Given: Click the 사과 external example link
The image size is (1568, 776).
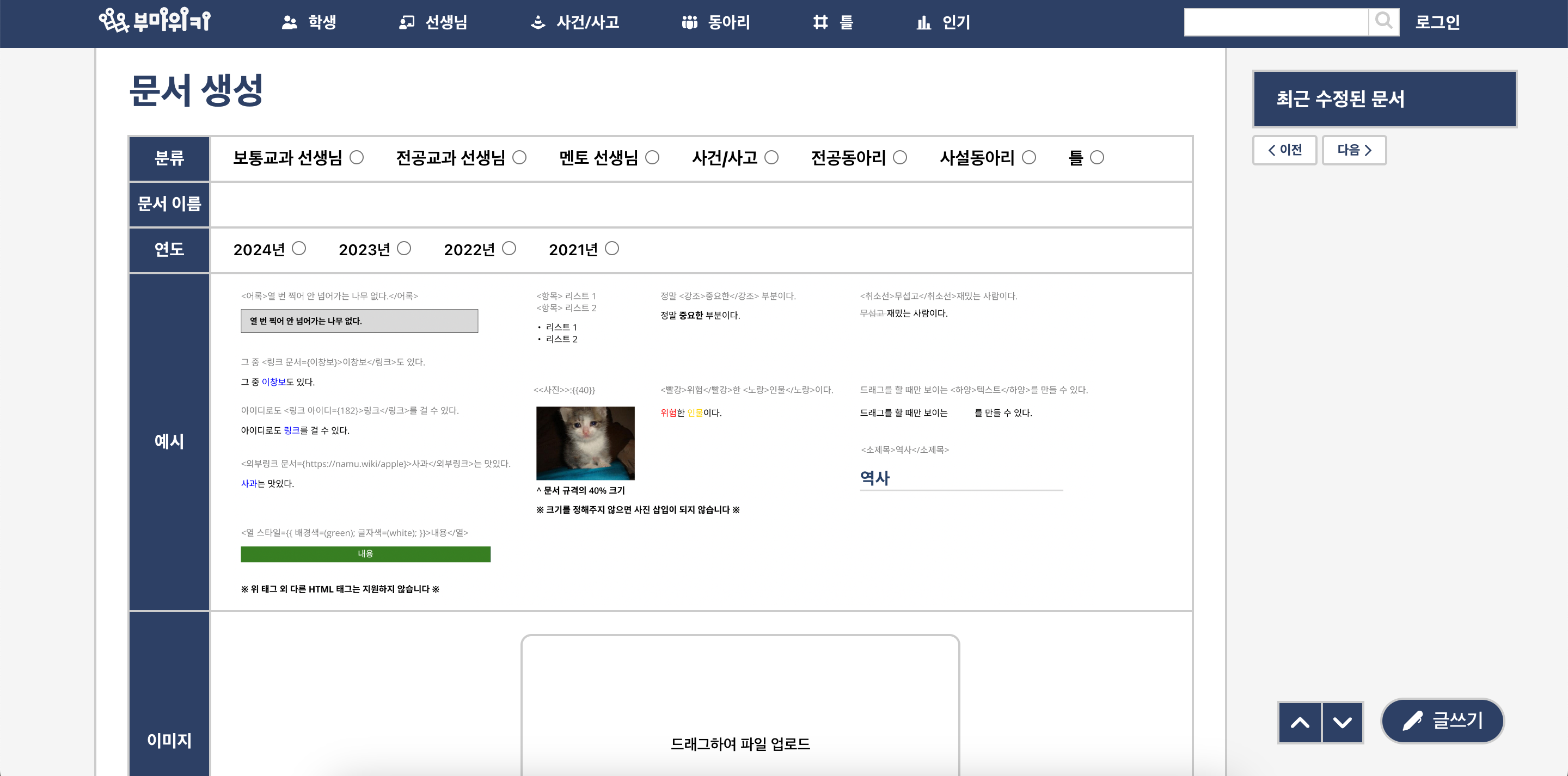Looking at the screenshot, I should [x=249, y=484].
